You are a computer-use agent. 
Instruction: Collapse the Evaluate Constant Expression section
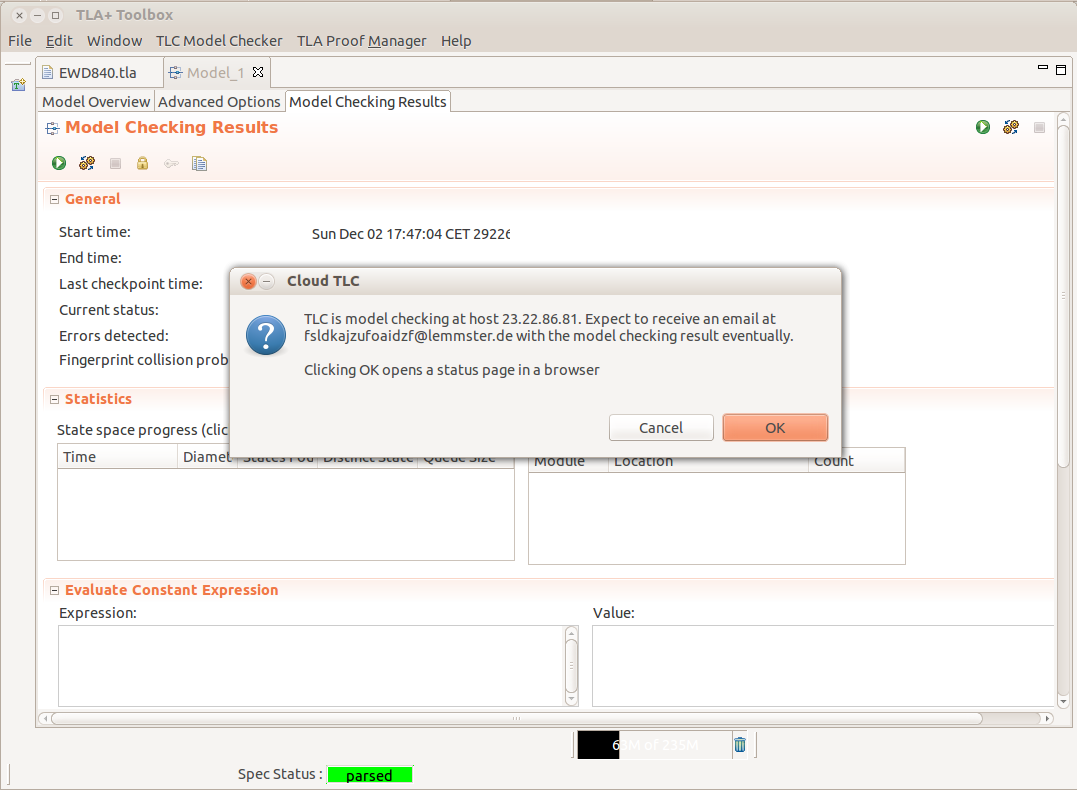pos(55,590)
